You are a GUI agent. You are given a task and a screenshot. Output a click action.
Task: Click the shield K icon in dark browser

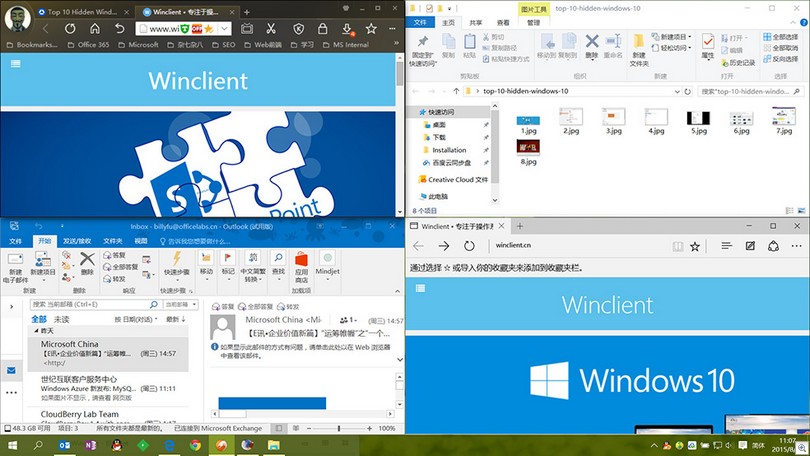[298, 29]
